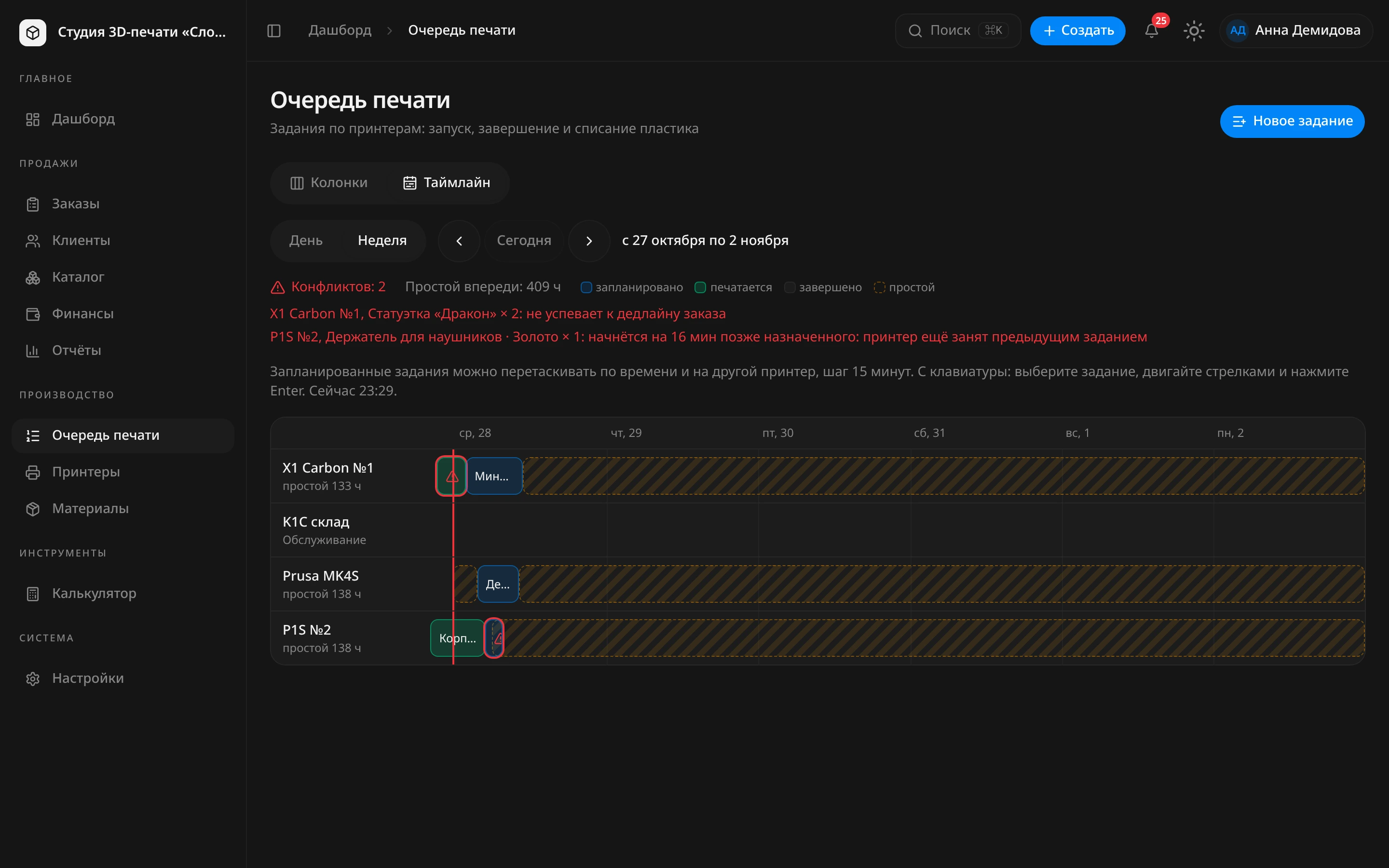Image resolution: width=1389 pixels, height=868 pixels.
Task: Click the Принтеры printer icon
Action: point(33,473)
